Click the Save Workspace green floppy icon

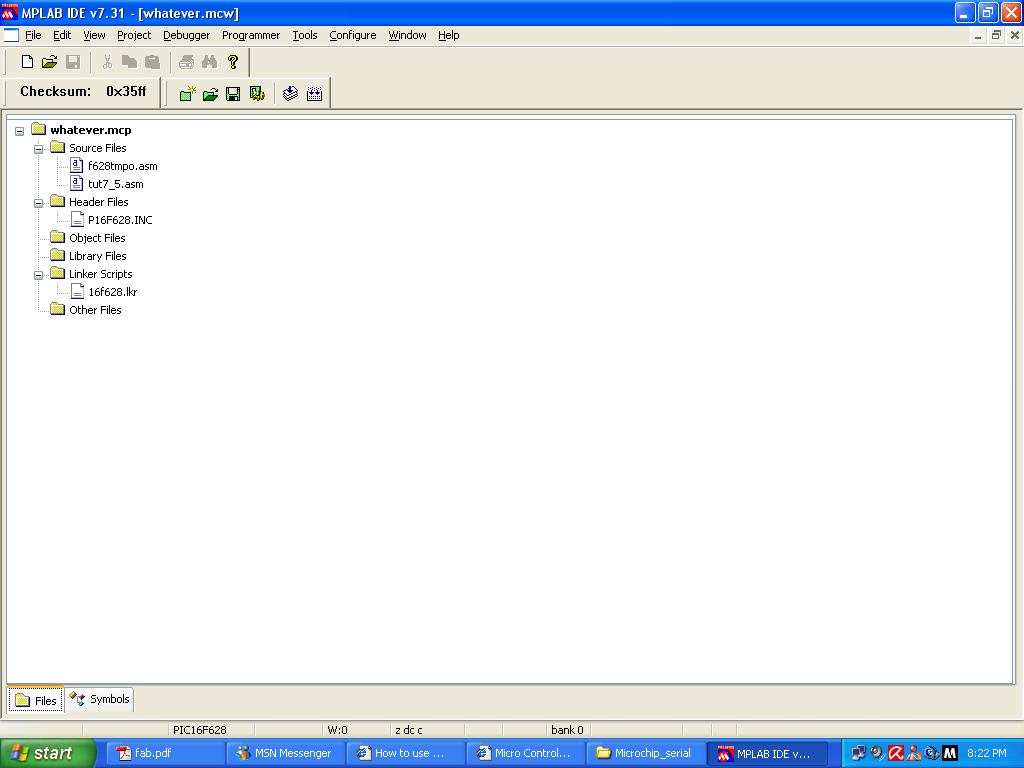click(233, 94)
